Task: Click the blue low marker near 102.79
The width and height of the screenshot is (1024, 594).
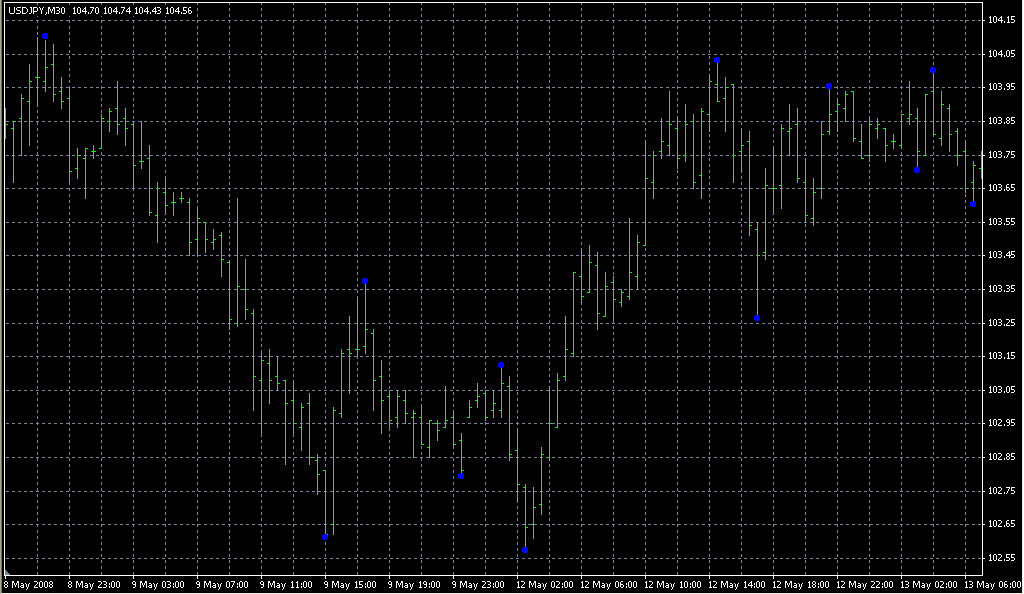Action: click(x=461, y=476)
